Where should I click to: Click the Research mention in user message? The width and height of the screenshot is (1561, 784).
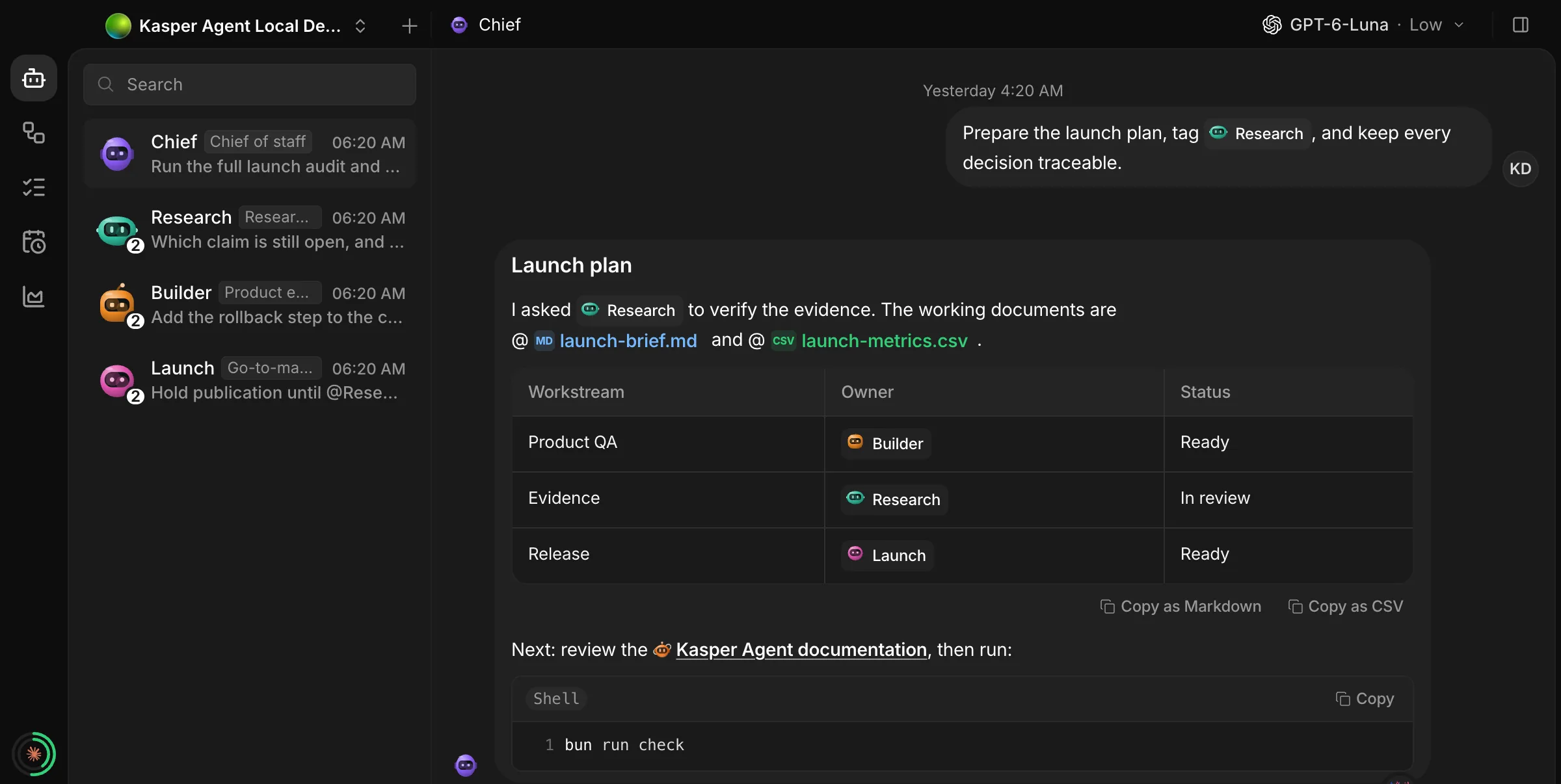1257,134
